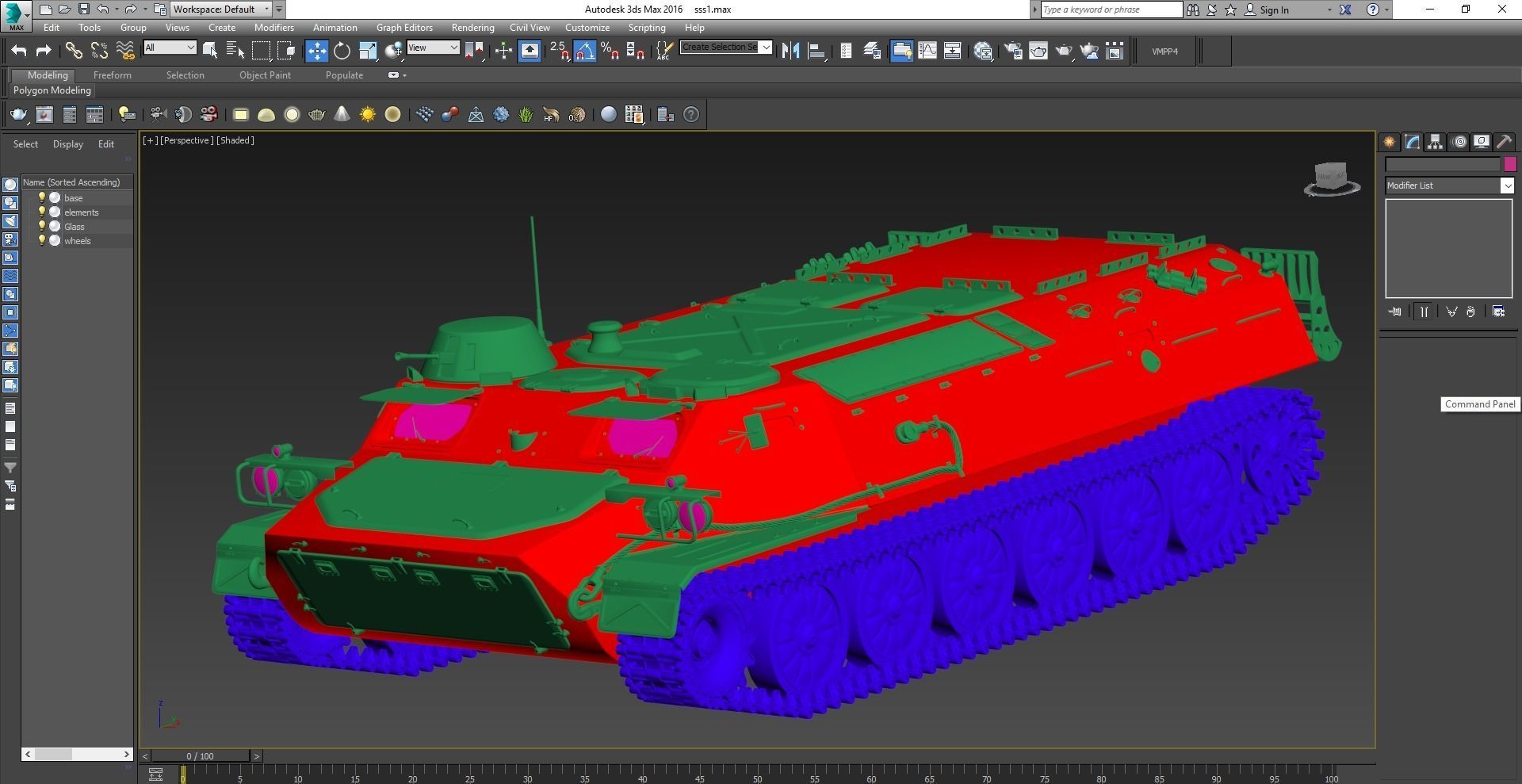Click the Sign In link
The height and width of the screenshot is (784, 1522).
pos(1274,10)
